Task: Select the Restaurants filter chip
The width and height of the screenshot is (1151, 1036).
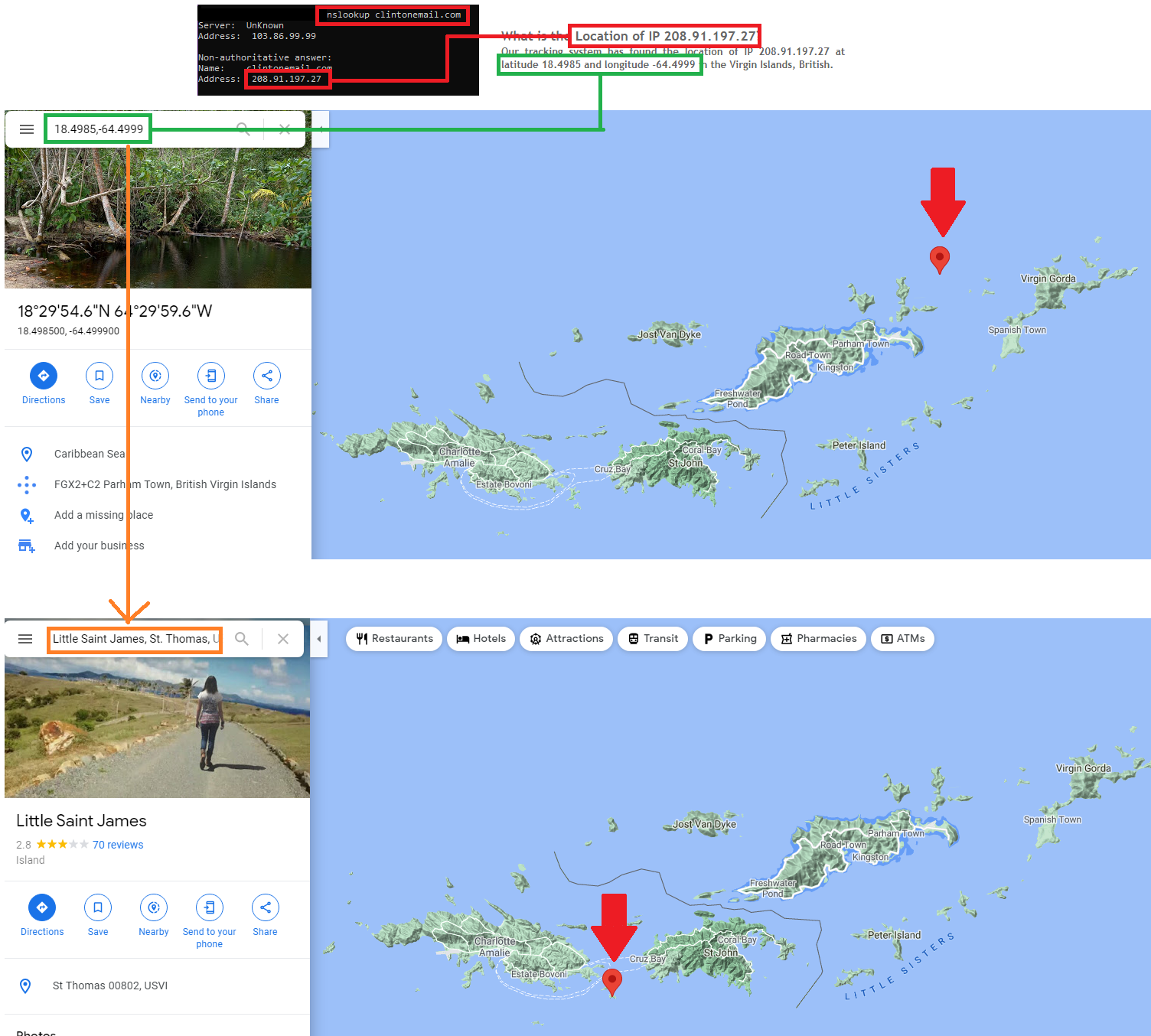Action: tap(394, 639)
